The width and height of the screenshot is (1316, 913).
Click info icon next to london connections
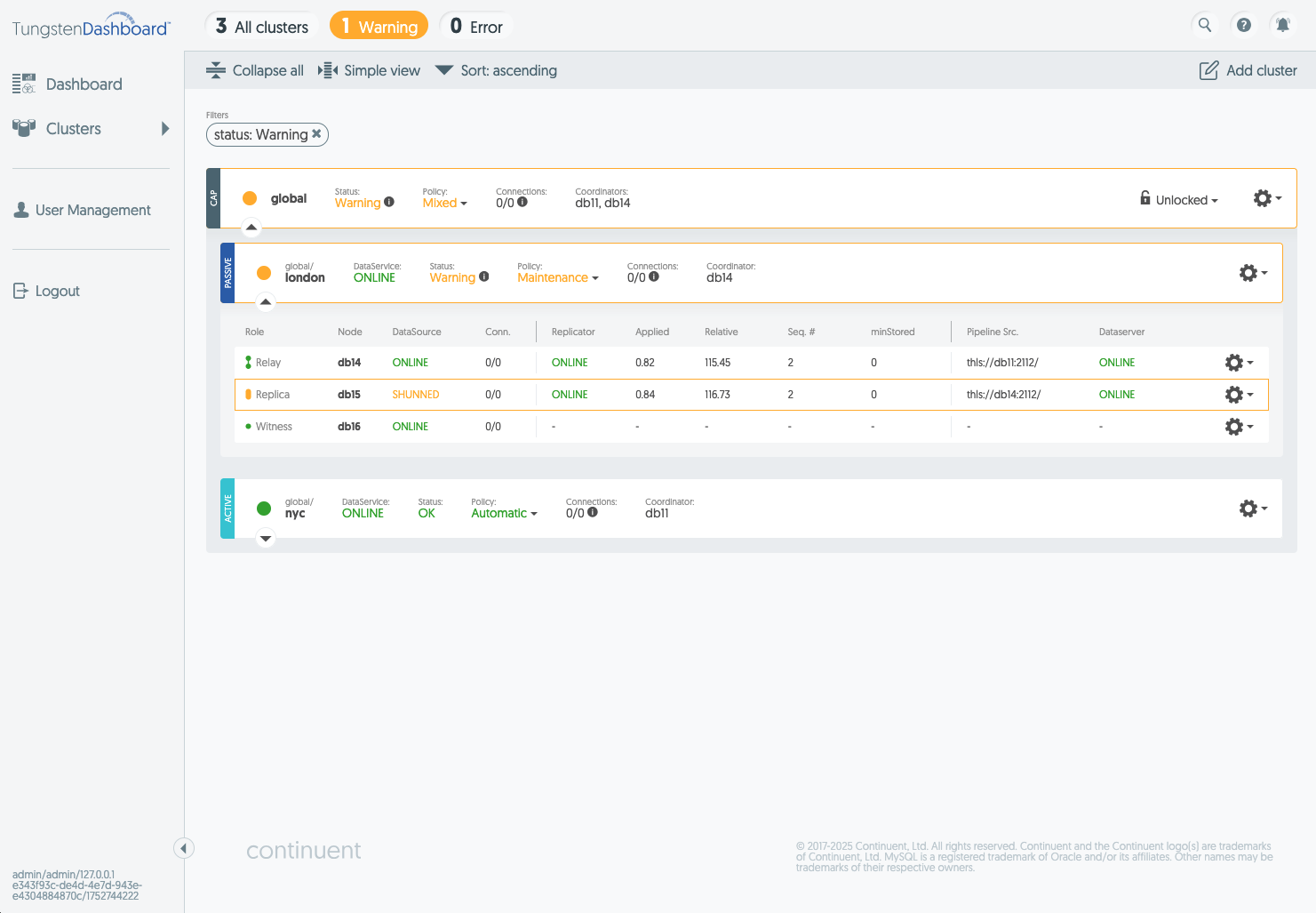point(654,276)
